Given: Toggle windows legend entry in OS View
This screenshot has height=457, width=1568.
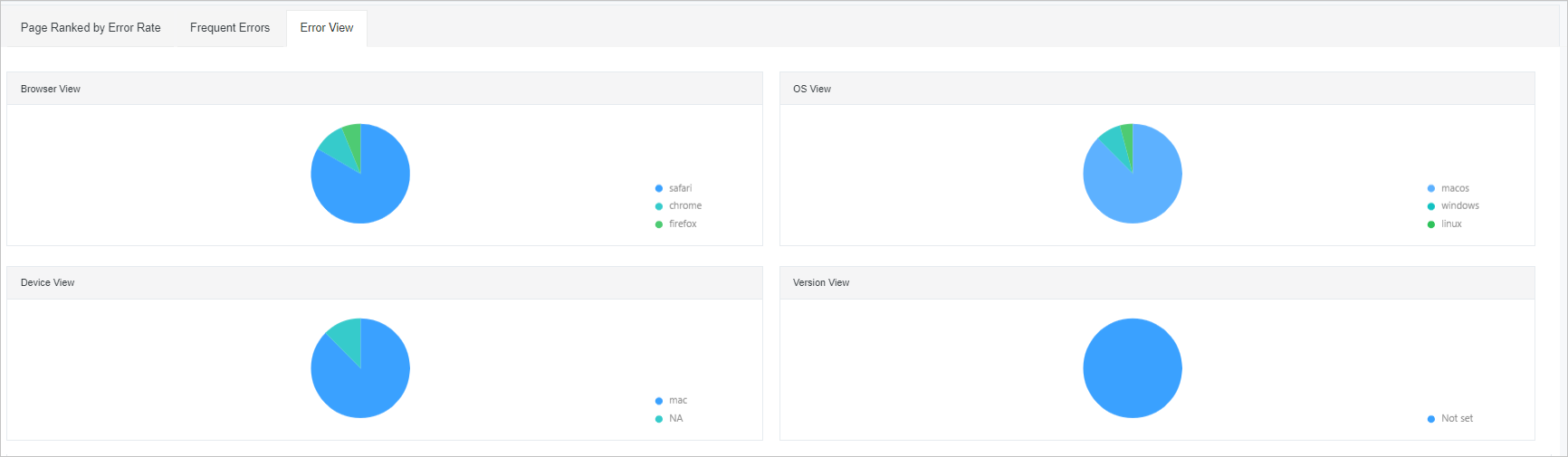Looking at the screenshot, I should tap(1453, 205).
